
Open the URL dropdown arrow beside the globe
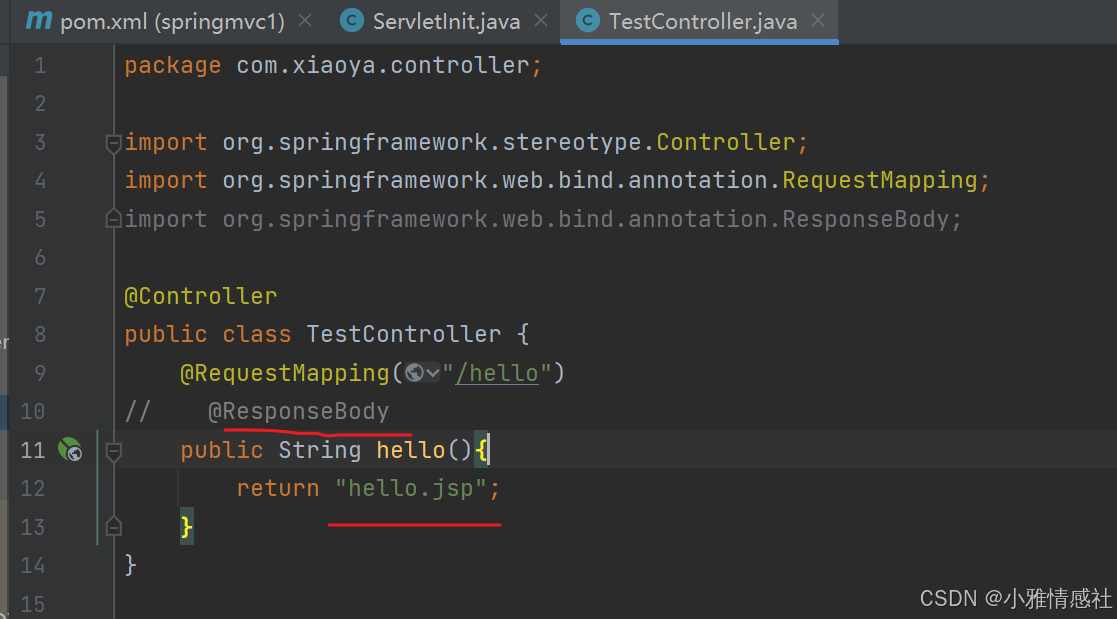pyautogui.click(x=433, y=373)
